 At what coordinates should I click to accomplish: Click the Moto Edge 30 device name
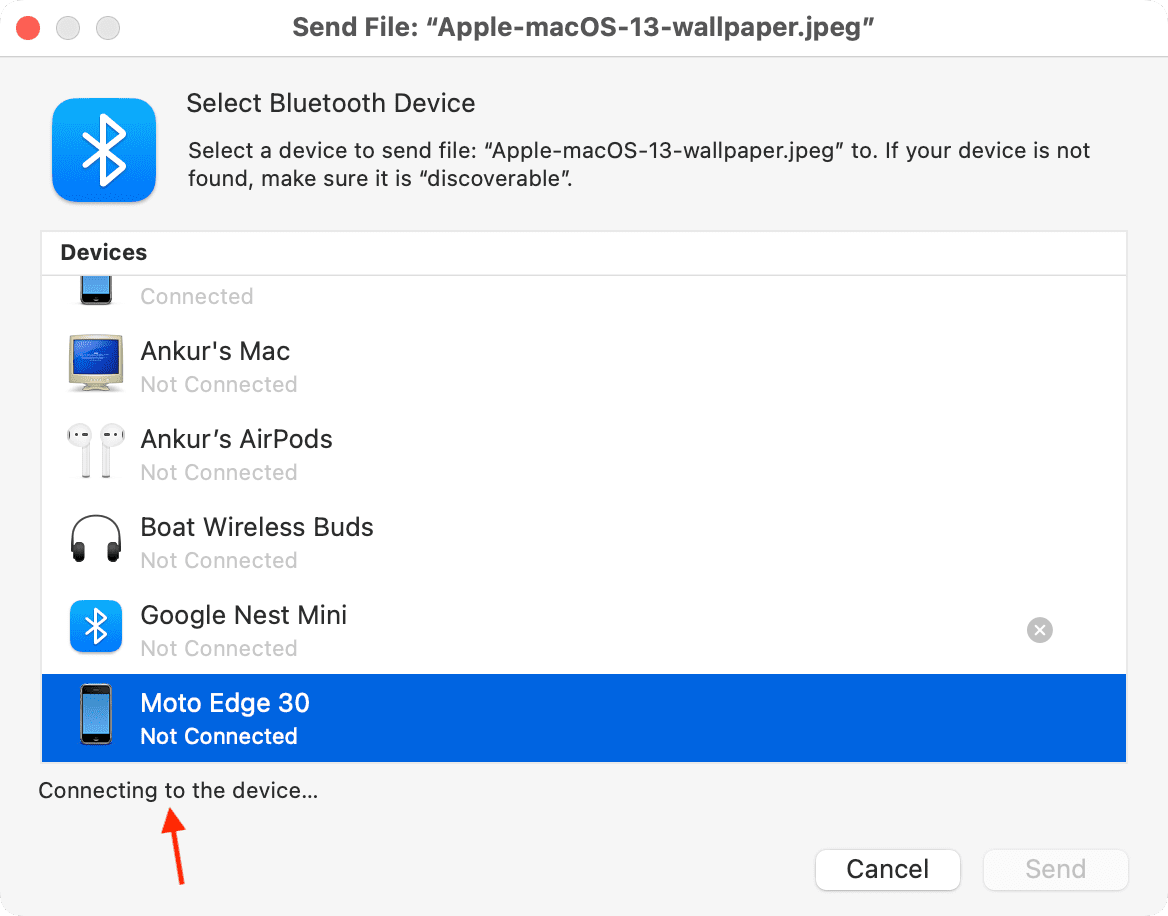point(225,704)
